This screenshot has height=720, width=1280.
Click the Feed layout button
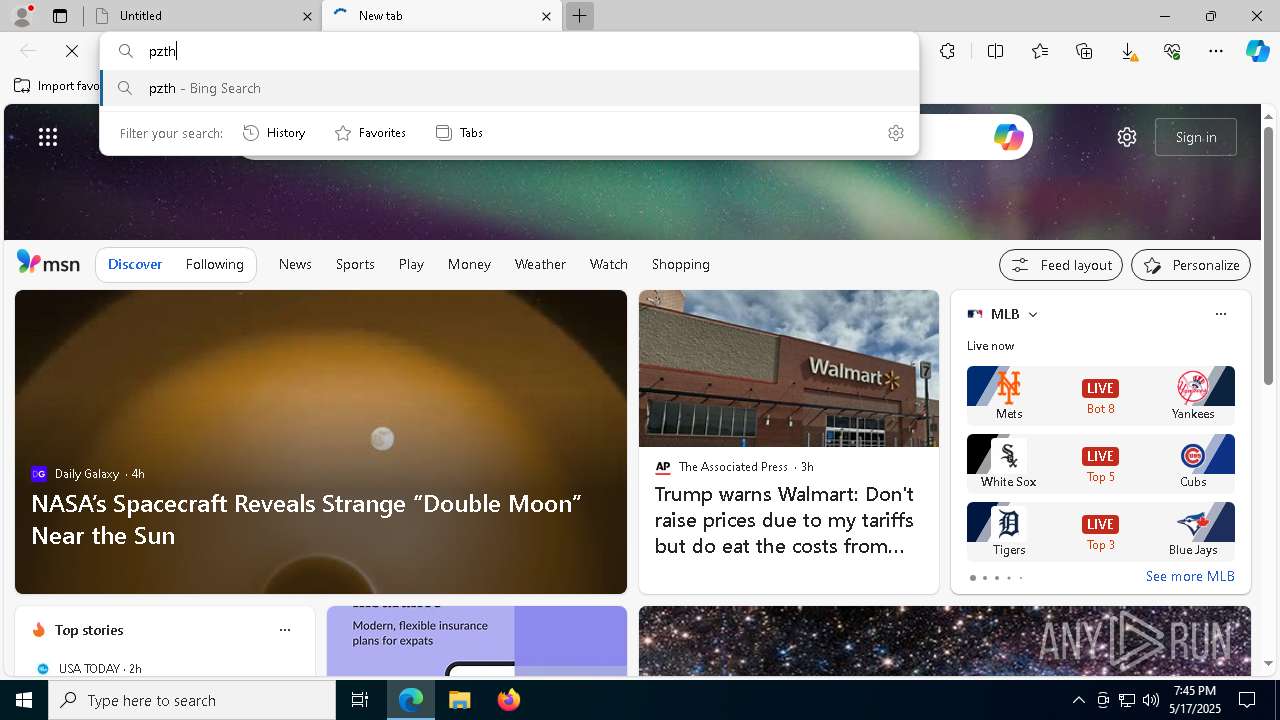1060,265
